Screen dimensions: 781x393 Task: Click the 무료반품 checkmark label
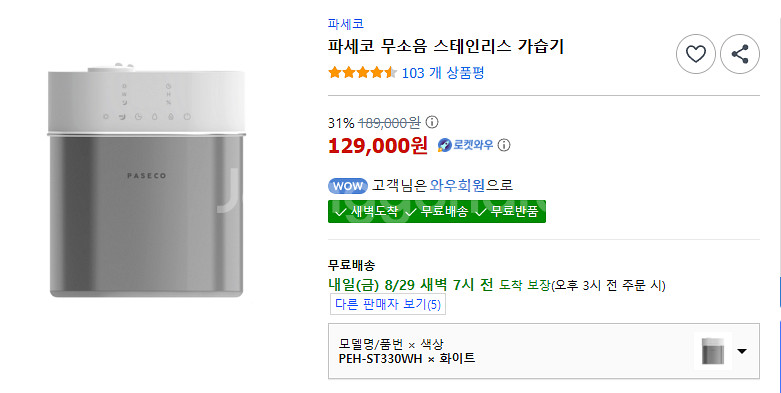coord(507,212)
